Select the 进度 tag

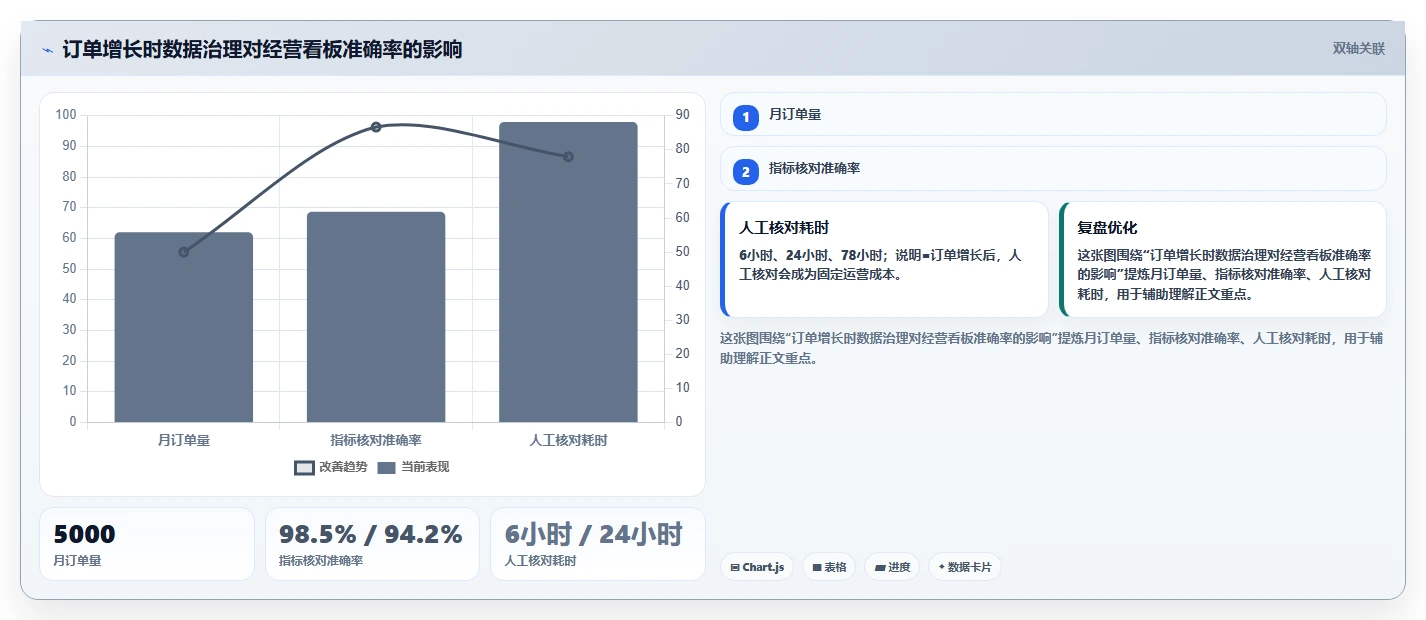(x=892, y=567)
